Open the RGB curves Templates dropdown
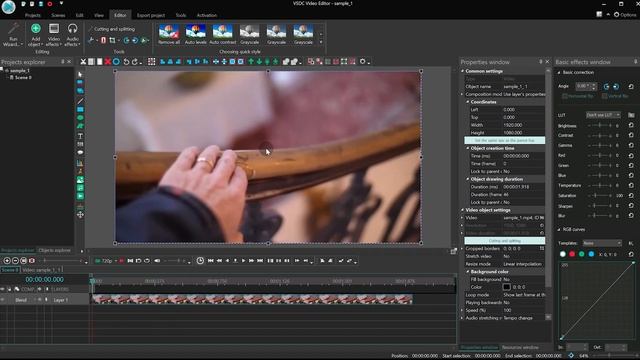The width and height of the screenshot is (640, 360). tap(602, 243)
